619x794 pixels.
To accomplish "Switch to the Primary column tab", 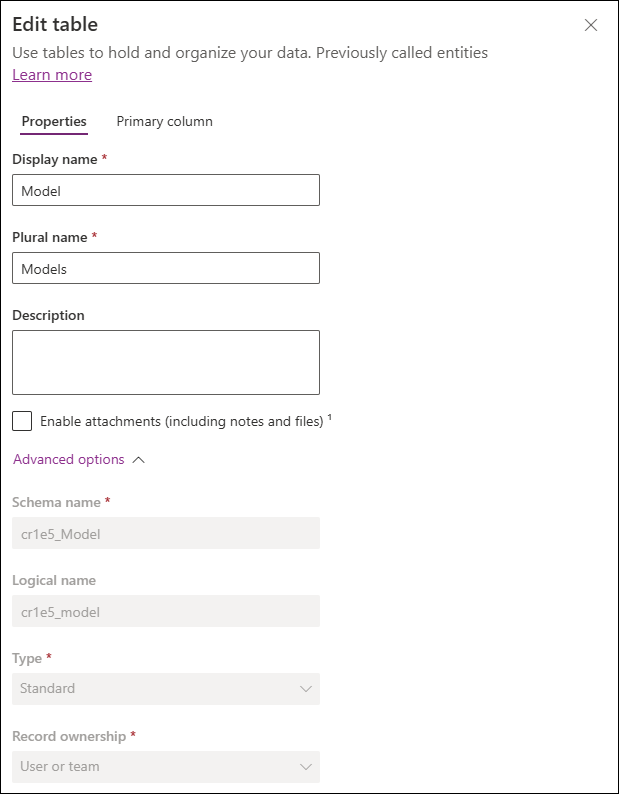I will (x=165, y=122).
